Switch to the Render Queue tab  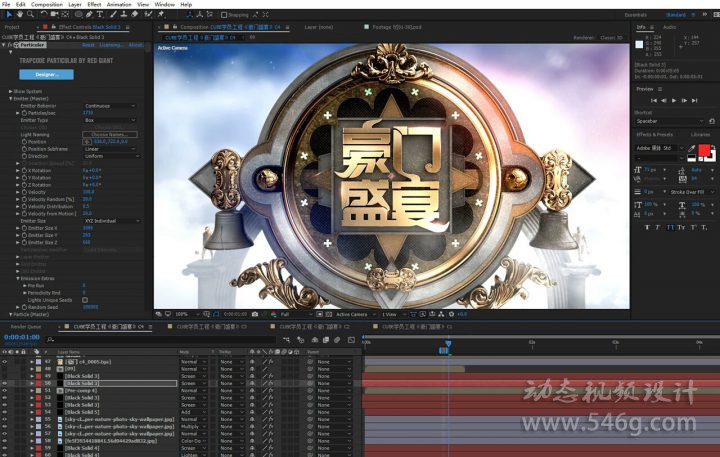(26, 326)
